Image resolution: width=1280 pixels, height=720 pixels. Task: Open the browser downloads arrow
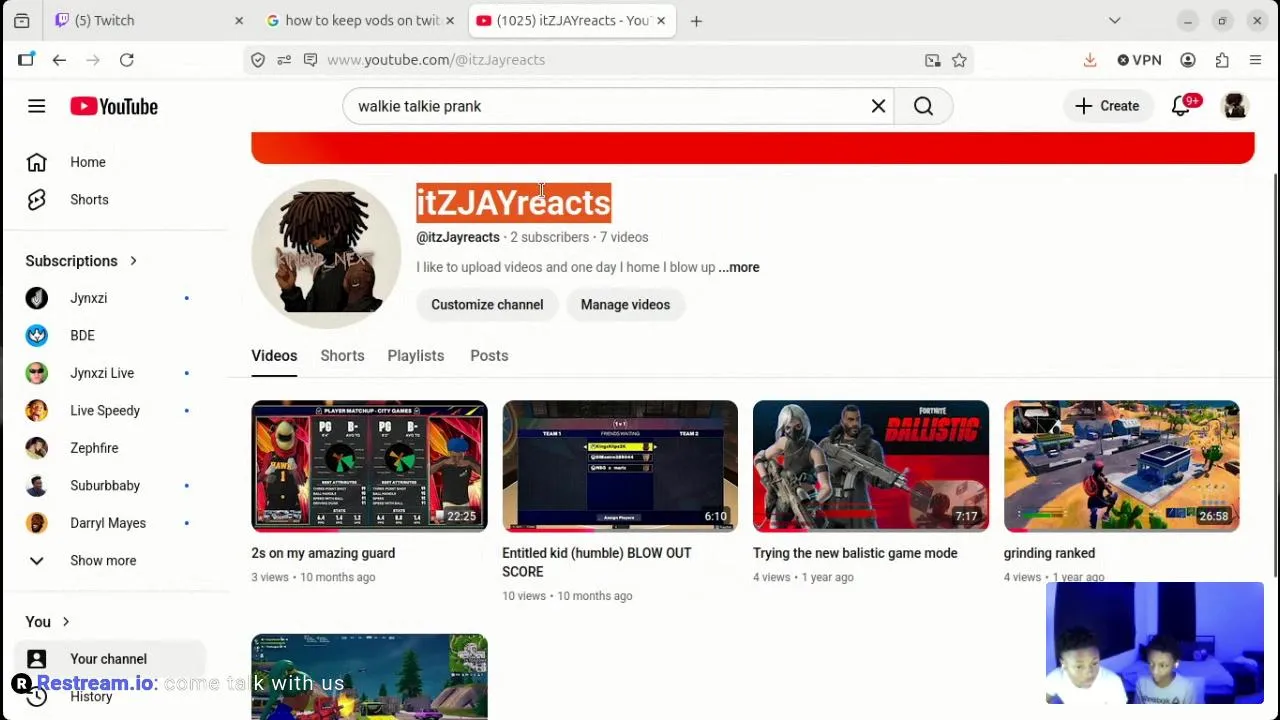[x=1090, y=60]
